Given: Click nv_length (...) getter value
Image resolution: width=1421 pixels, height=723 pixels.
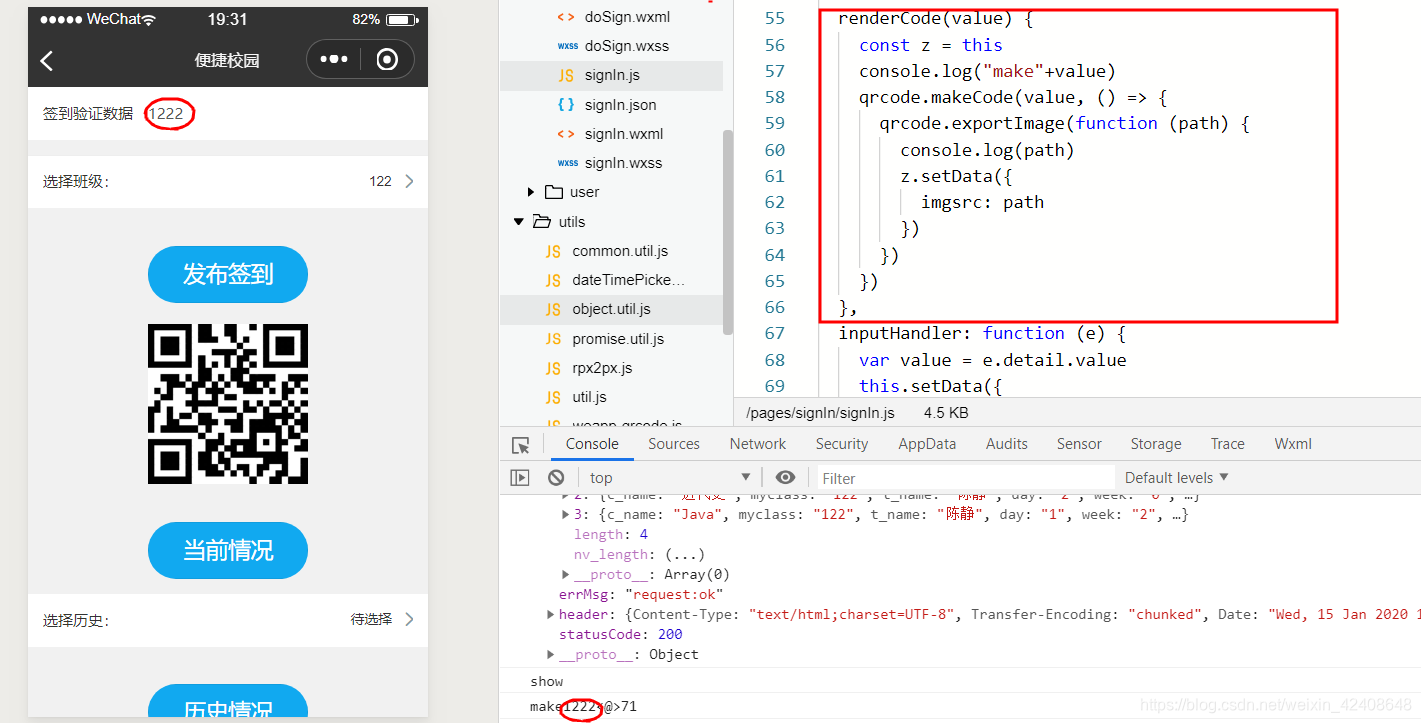Looking at the screenshot, I should point(685,555).
